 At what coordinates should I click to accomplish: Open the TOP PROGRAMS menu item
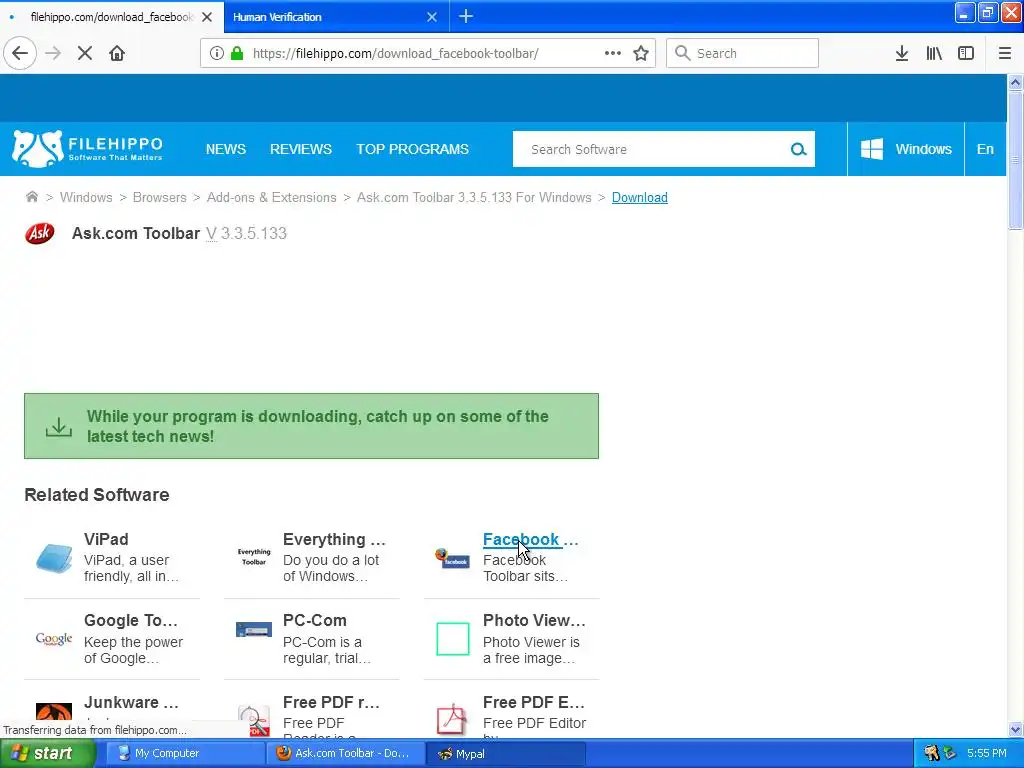tap(412, 149)
